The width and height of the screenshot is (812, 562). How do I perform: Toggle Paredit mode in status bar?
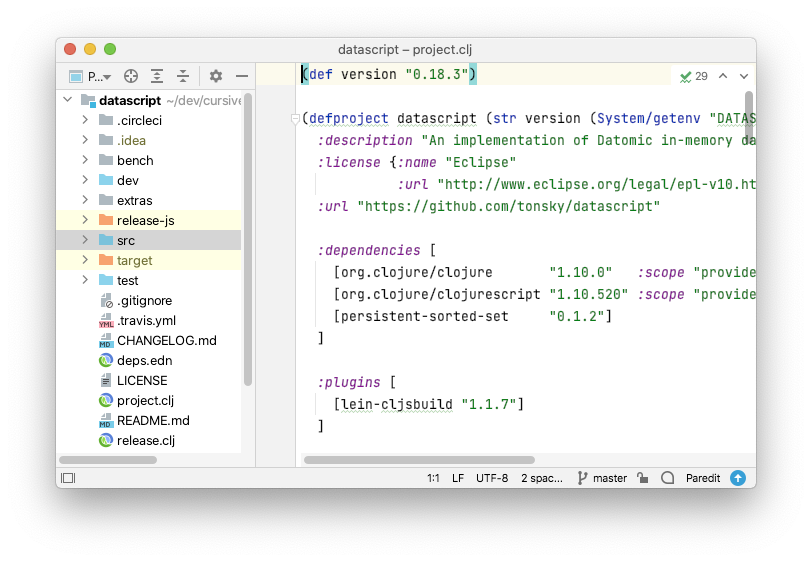pyautogui.click(x=703, y=478)
